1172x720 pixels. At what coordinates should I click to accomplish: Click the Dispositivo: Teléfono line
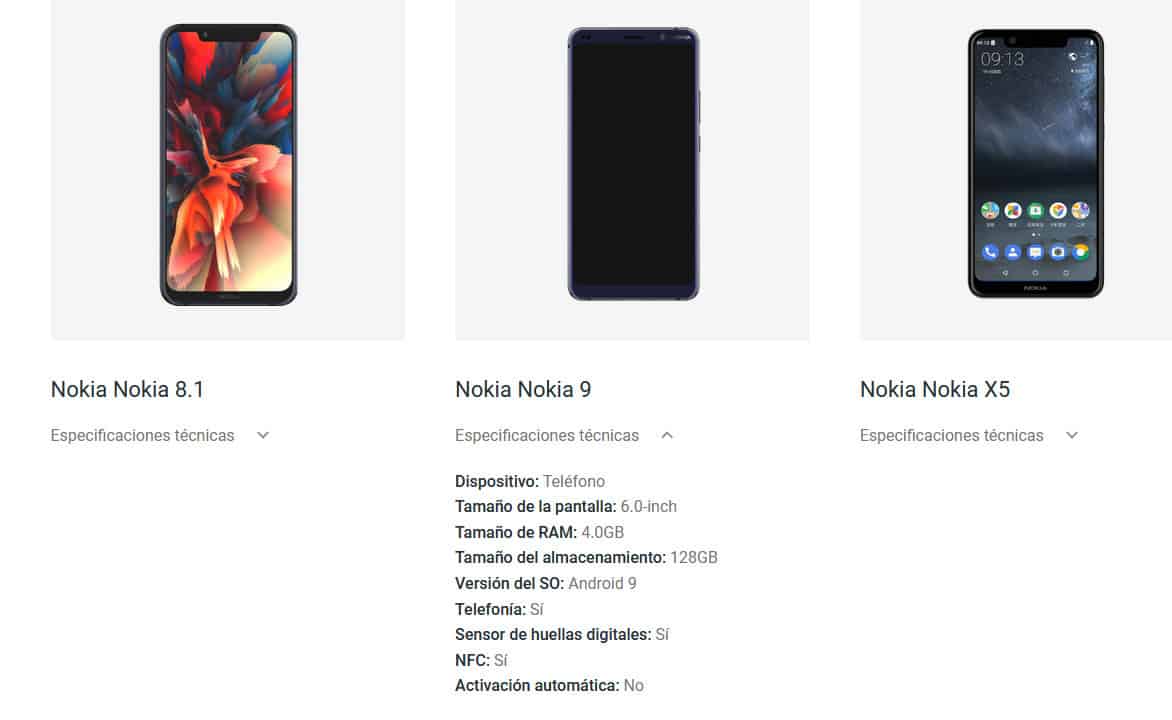click(x=530, y=481)
